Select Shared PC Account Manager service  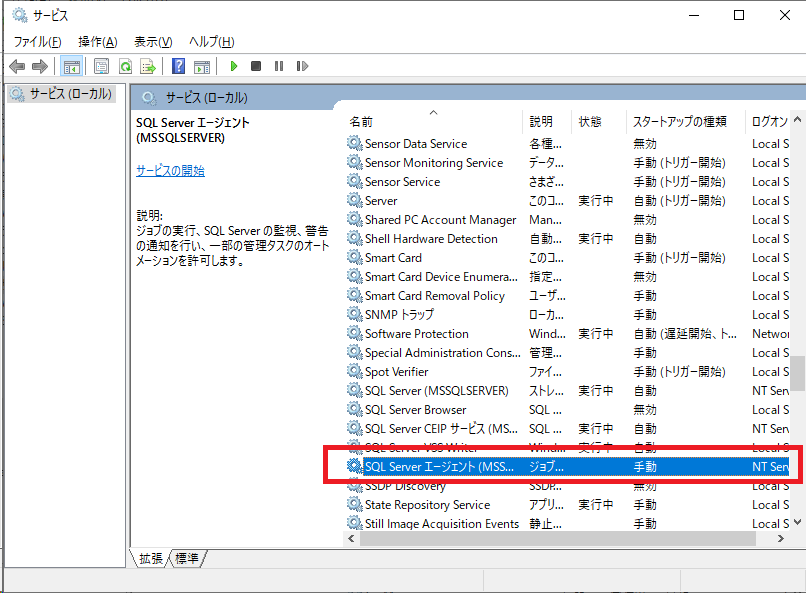(567, 220)
